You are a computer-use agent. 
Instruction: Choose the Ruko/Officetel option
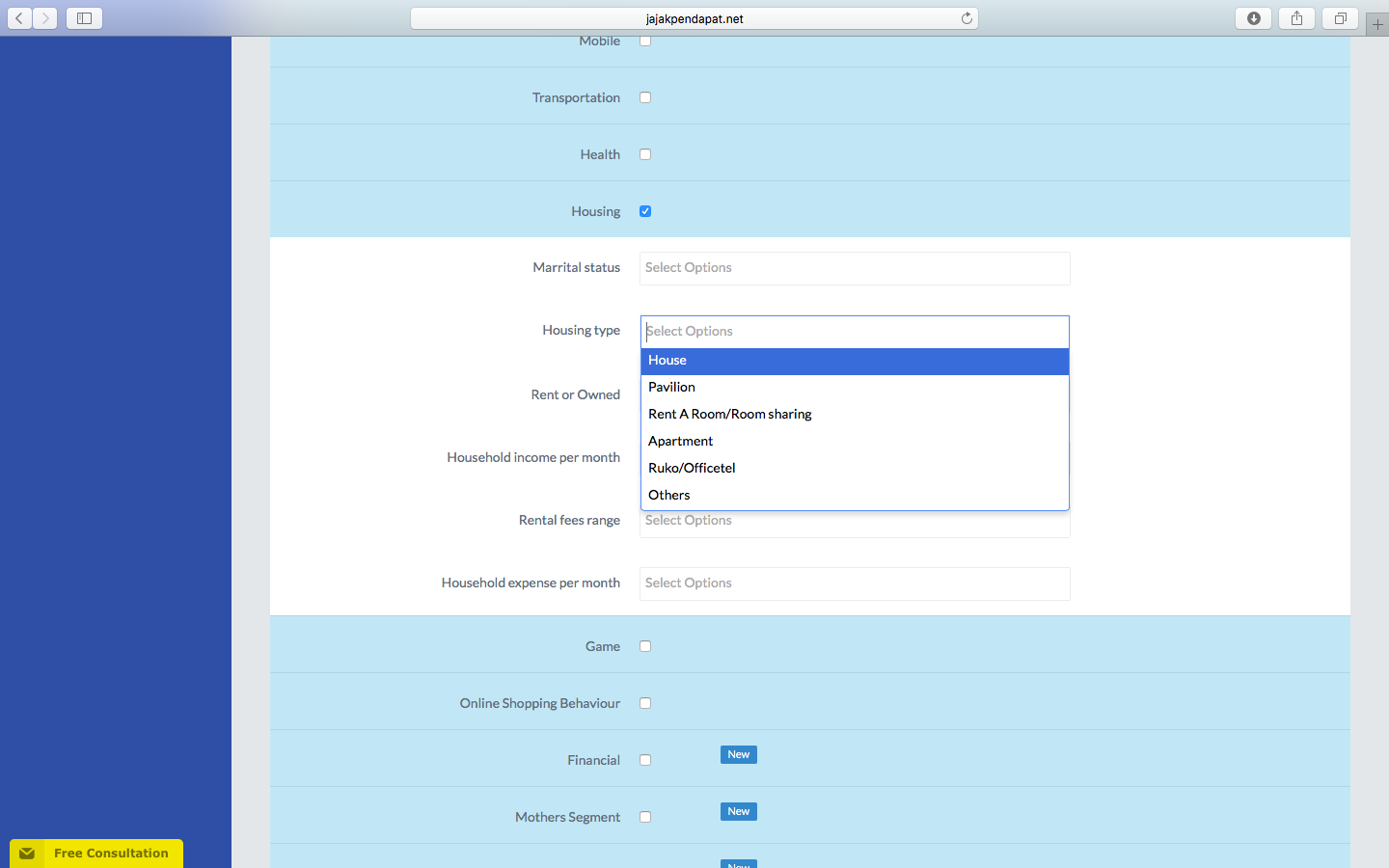(x=855, y=469)
